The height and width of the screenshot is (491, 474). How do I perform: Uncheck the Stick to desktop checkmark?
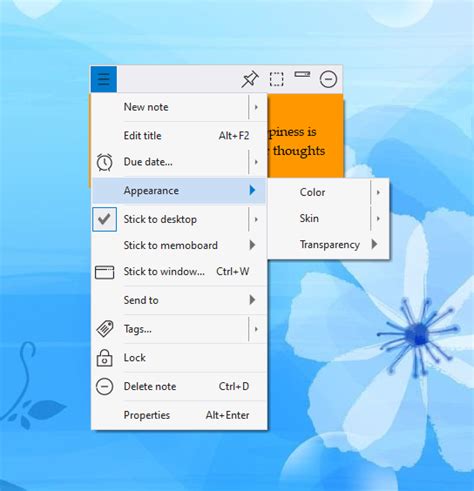(x=105, y=219)
